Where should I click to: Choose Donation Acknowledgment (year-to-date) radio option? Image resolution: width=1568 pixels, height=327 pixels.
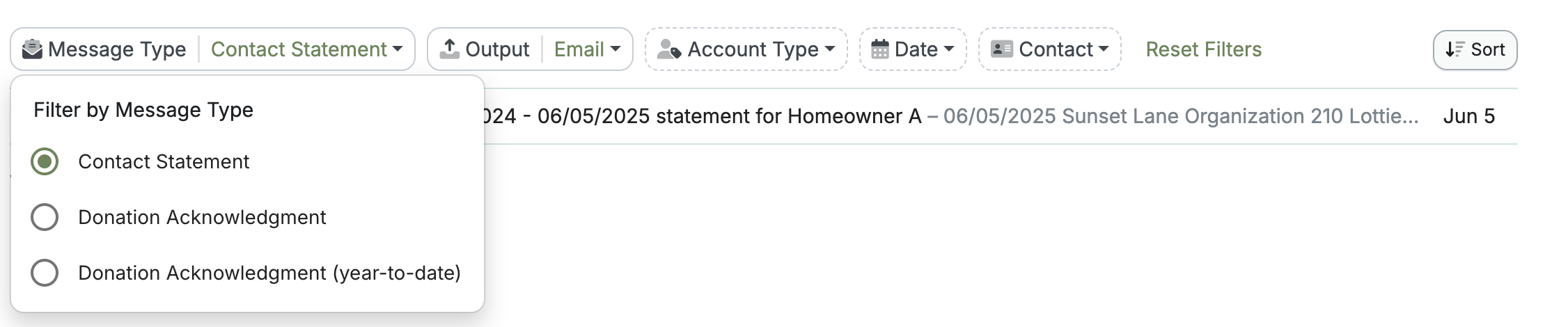click(x=45, y=273)
